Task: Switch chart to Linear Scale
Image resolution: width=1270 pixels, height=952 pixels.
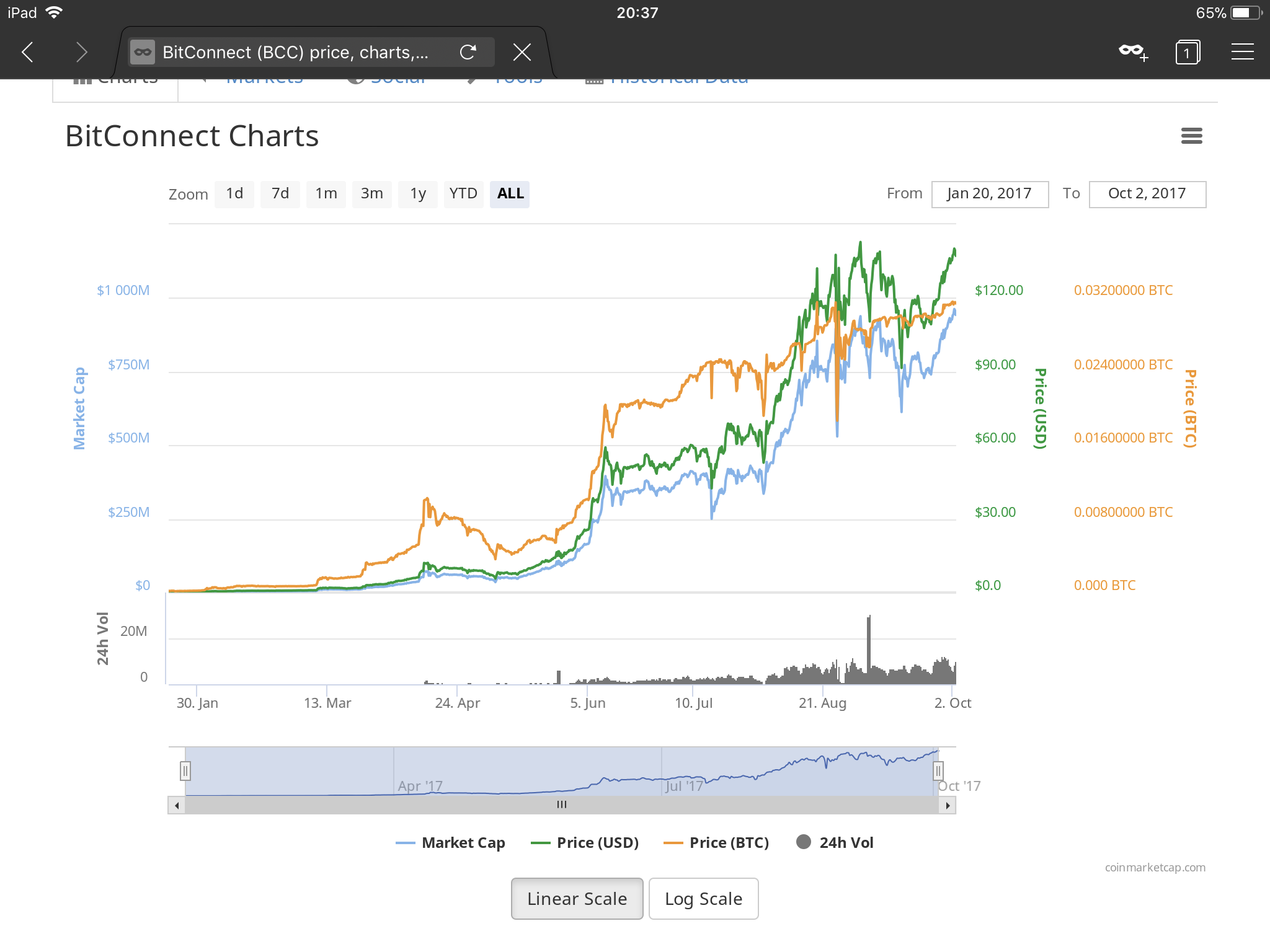Action: coord(577,899)
